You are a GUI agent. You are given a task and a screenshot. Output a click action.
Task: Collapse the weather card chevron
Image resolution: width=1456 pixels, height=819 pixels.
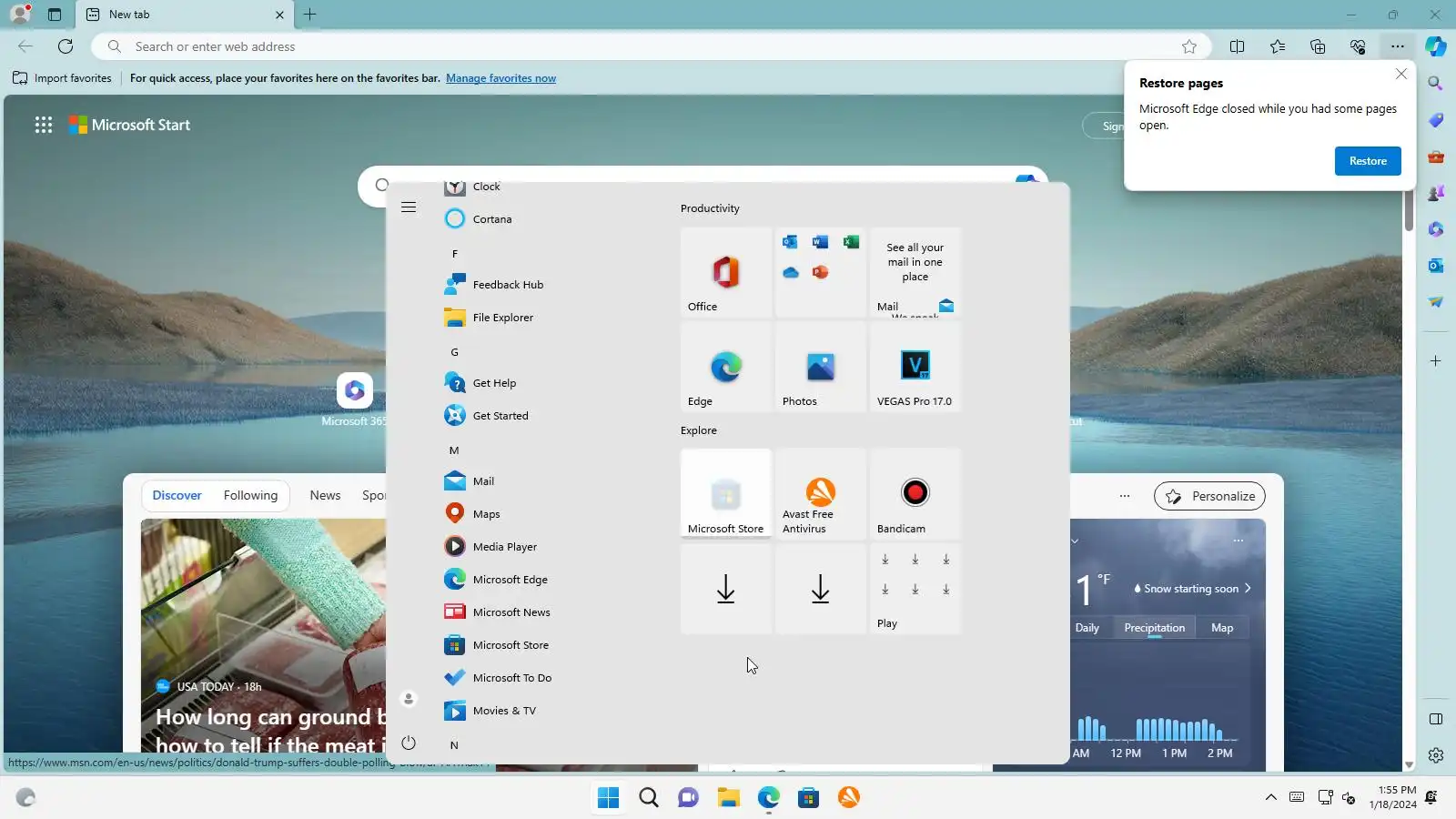(x=1075, y=541)
